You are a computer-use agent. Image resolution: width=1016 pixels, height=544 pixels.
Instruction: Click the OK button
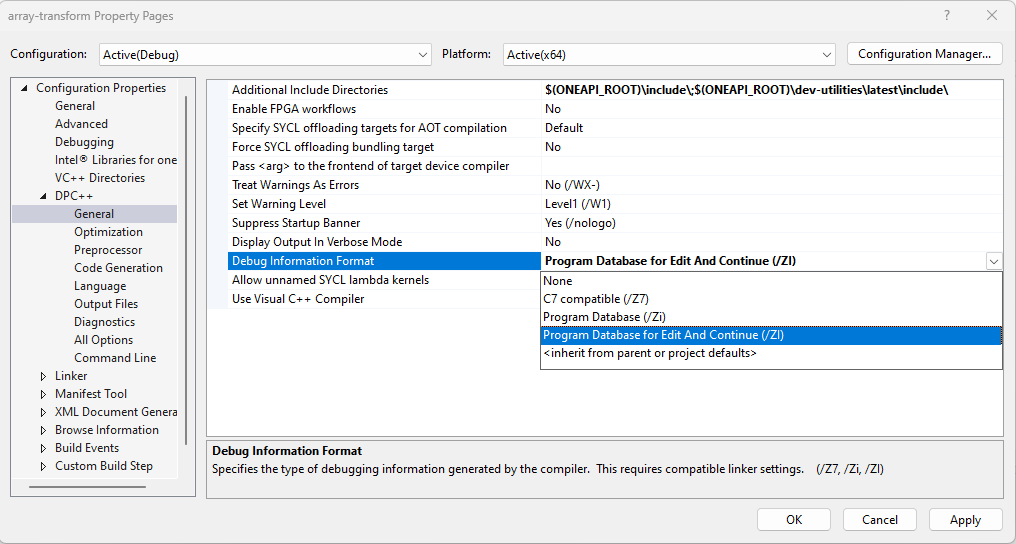[x=794, y=520]
